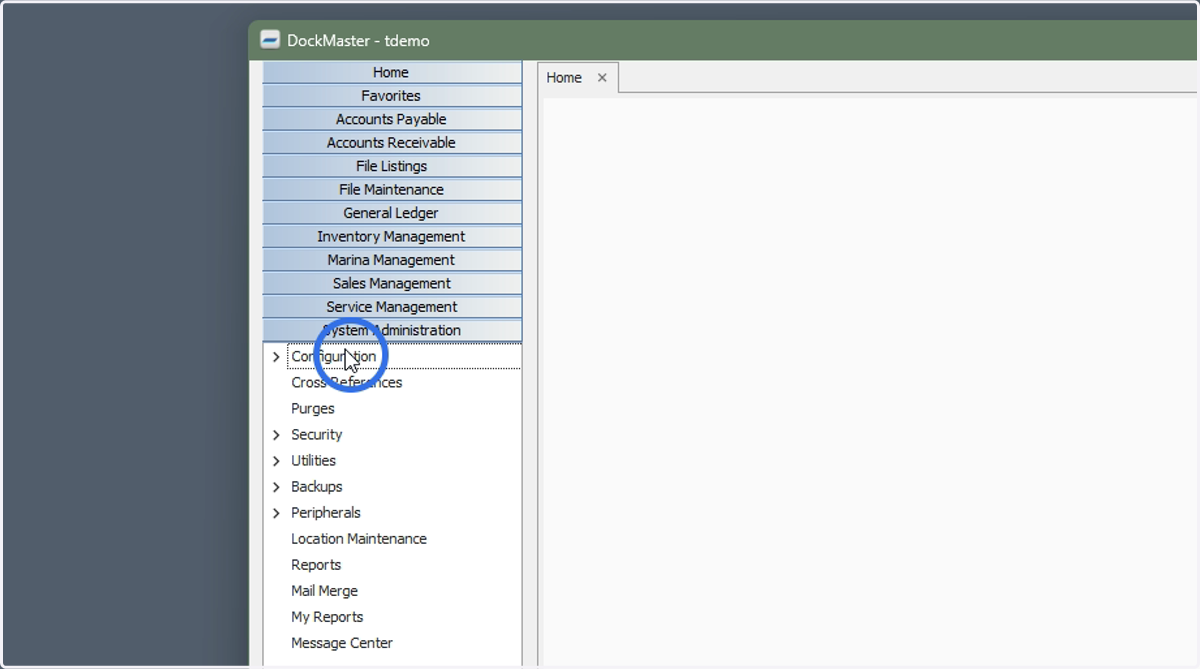Open the Accounts Receivable section
Viewport: 1200px width, 669px height.
392,143
